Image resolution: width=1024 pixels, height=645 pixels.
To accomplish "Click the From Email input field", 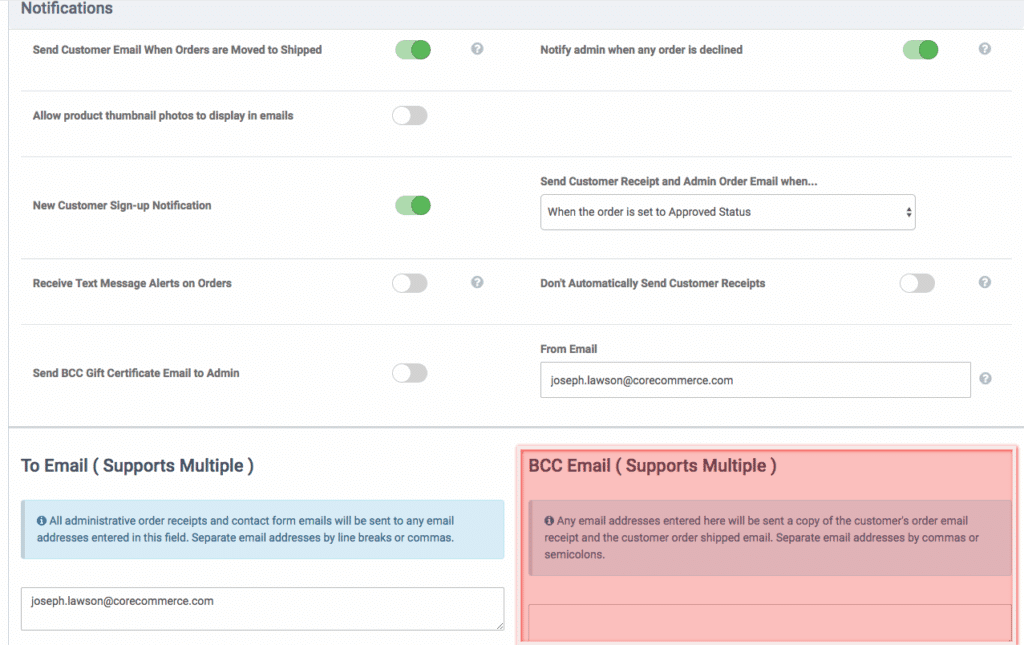I will tap(754, 380).
